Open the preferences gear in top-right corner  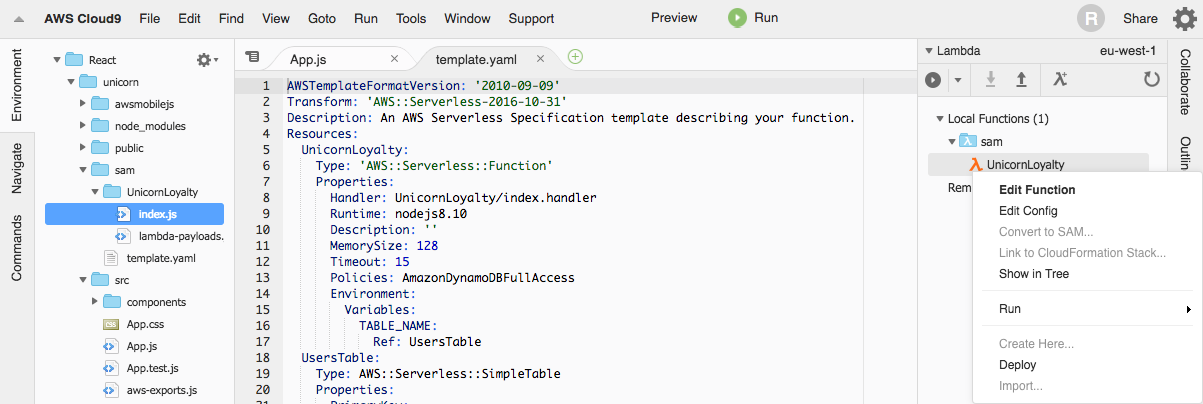(x=1183, y=18)
